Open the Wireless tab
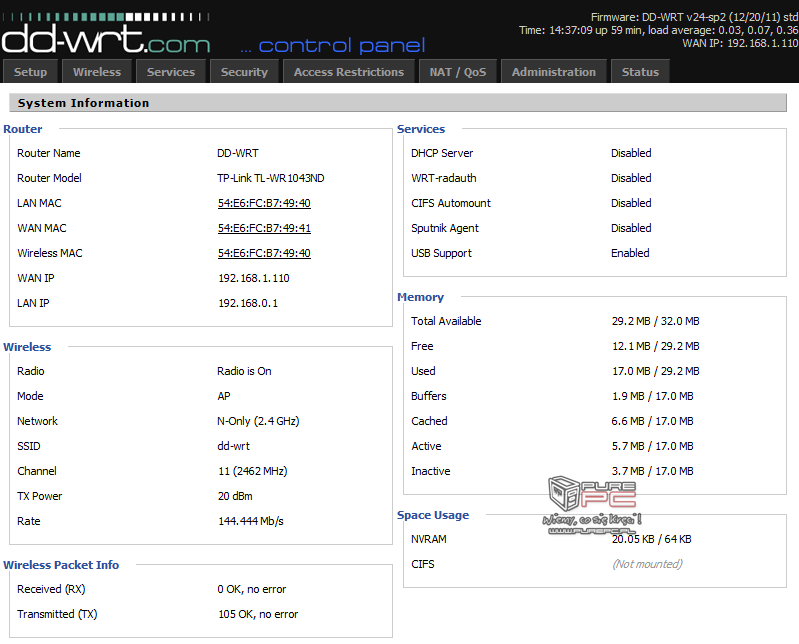The height and width of the screenshot is (644, 799). (97, 71)
